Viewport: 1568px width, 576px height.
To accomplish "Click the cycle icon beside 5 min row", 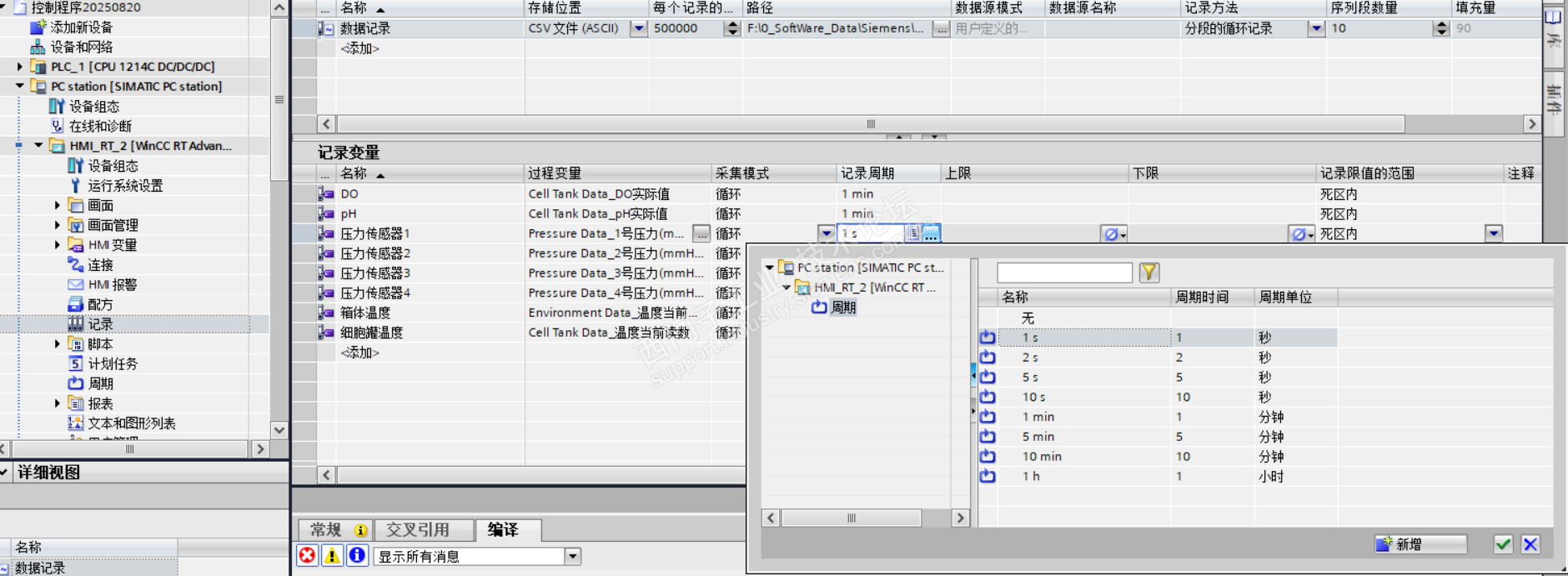I will [x=988, y=437].
